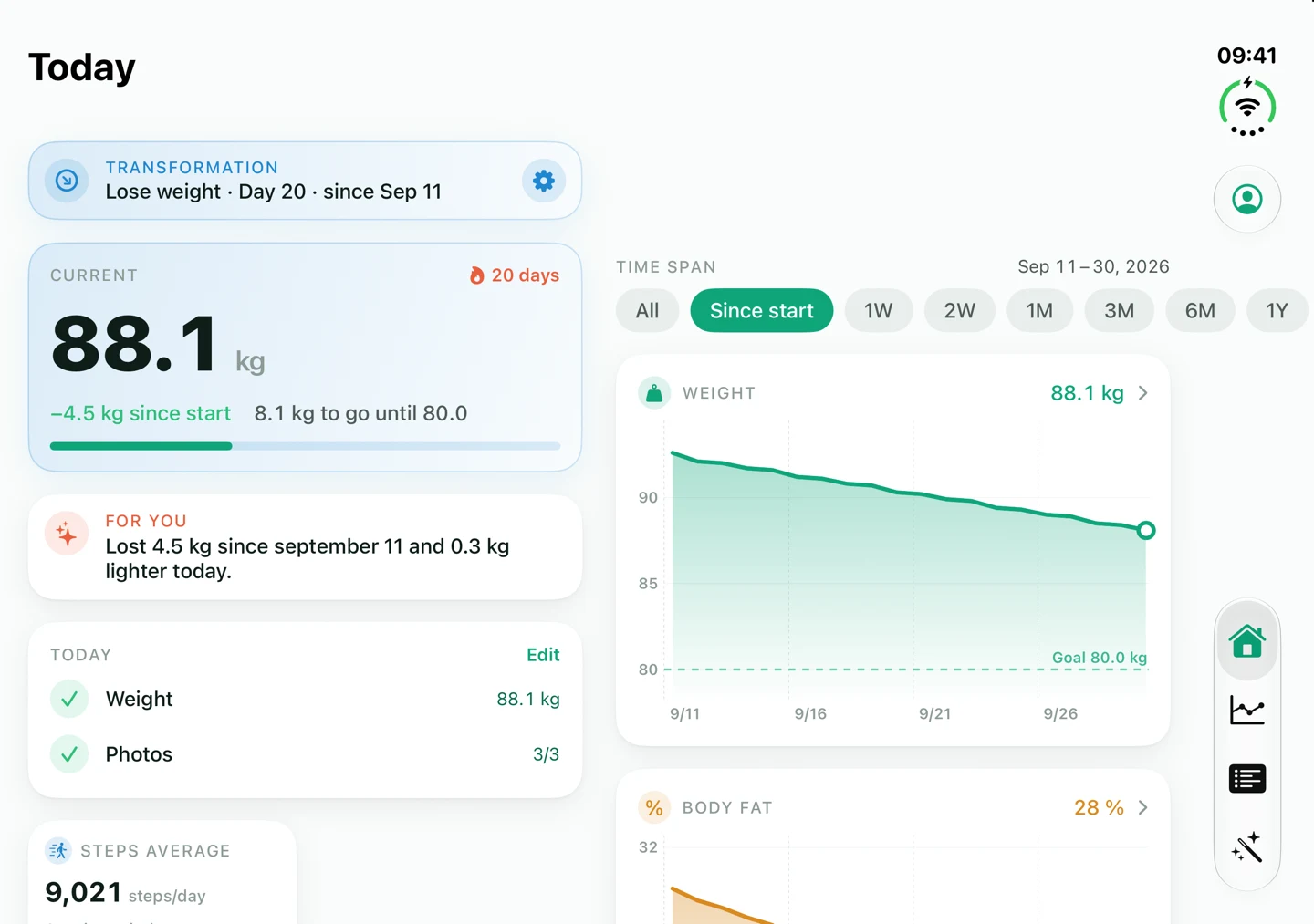The width and height of the screenshot is (1314, 924).
Task: Click the weight goal progress bar
Action: pos(305,446)
